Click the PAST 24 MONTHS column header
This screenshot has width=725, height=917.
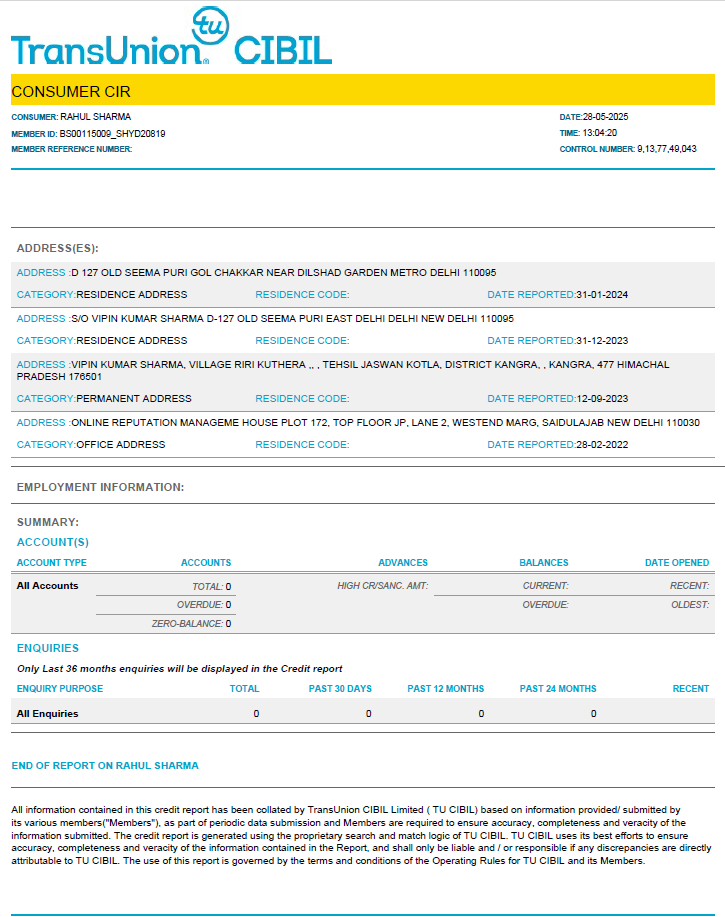pyautogui.click(x=558, y=689)
